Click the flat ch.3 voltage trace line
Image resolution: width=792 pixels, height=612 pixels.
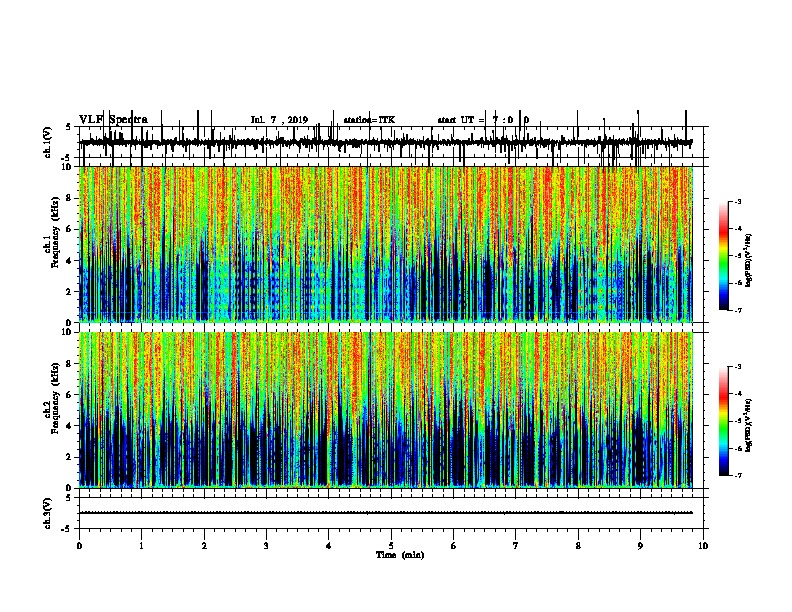tap(385, 513)
